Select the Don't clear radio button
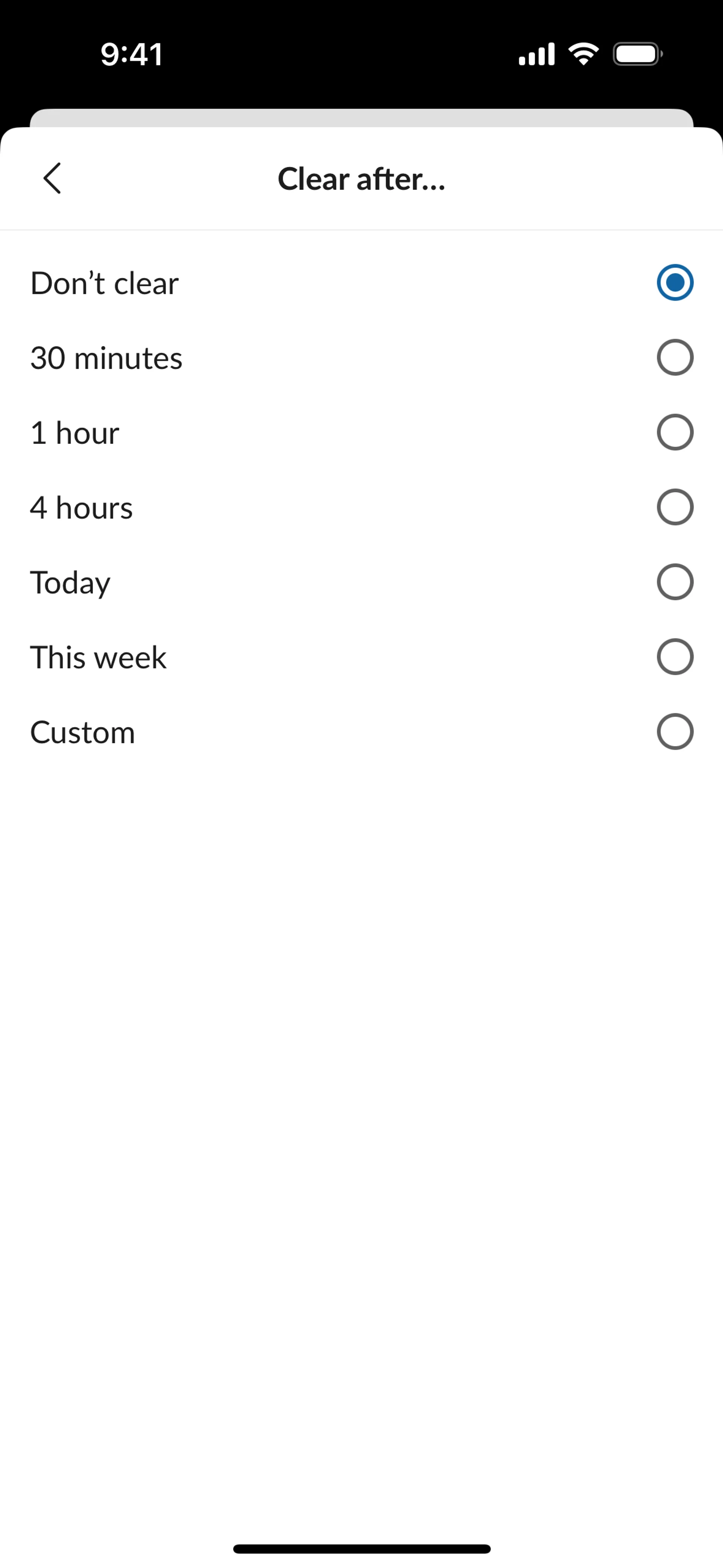723x1568 pixels. coord(675,283)
